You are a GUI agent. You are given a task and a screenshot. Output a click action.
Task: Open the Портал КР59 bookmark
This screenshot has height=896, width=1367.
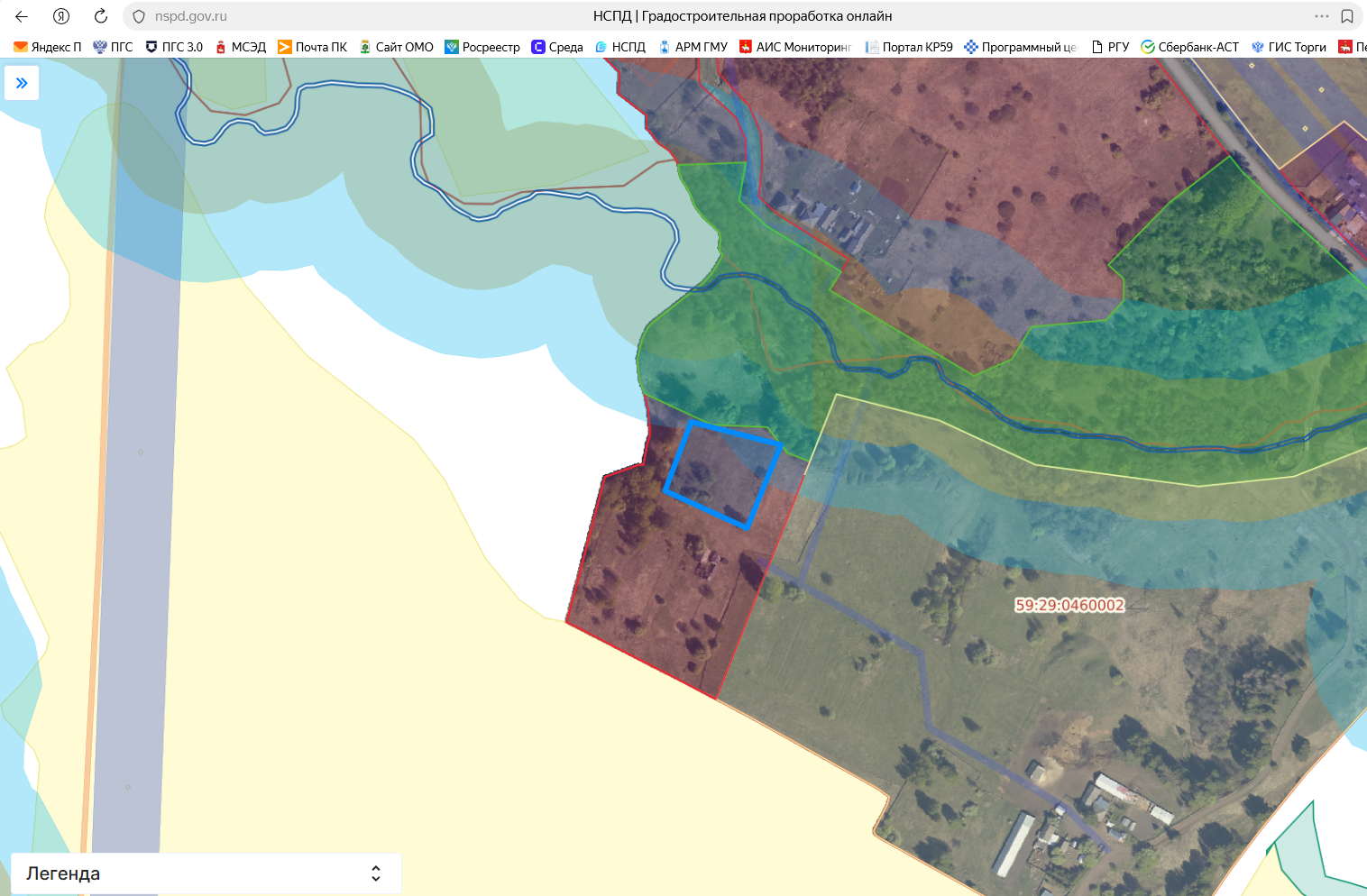click(x=909, y=47)
